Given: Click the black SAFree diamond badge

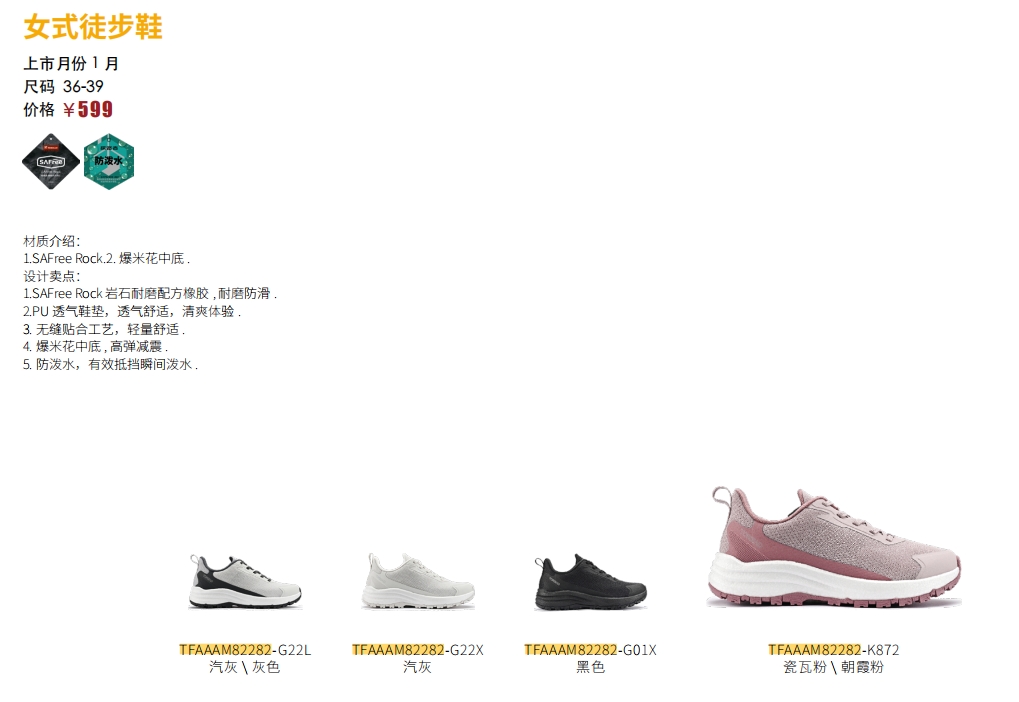Looking at the screenshot, I should click(x=51, y=162).
